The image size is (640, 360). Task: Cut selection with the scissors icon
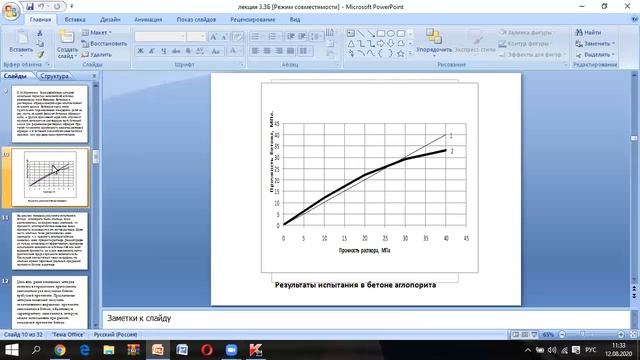point(40,33)
